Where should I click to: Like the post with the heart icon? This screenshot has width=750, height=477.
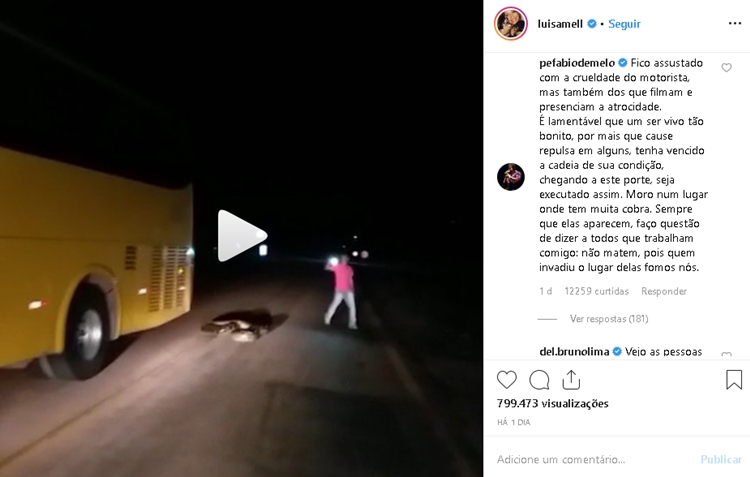(507, 380)
